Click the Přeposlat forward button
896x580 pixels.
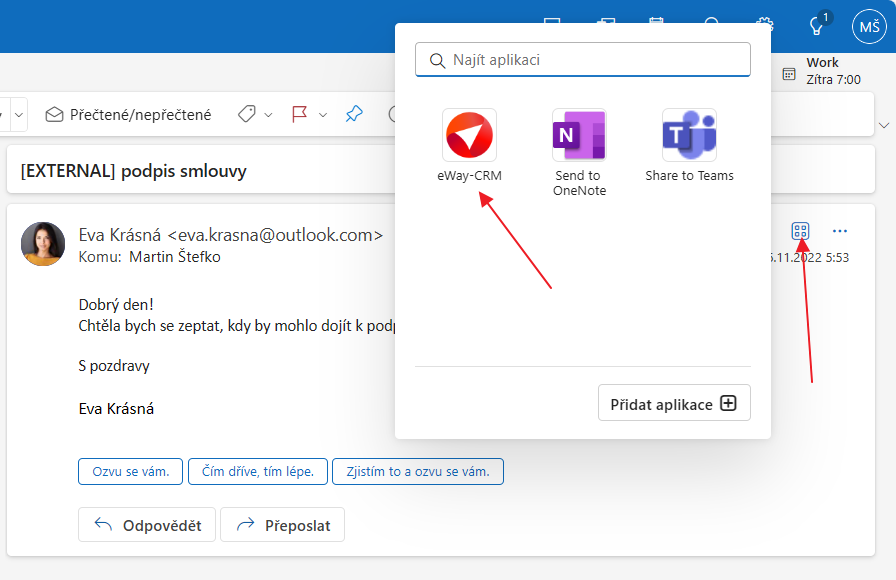pyautogui.click(x=282, y=525)
